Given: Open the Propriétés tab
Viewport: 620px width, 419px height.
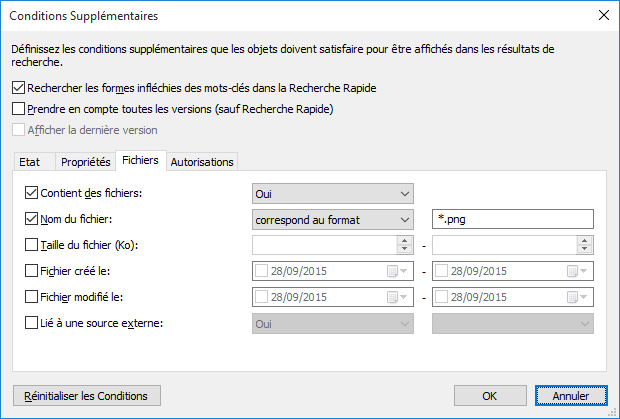Looking at the screenshot, I should (85, 162).
